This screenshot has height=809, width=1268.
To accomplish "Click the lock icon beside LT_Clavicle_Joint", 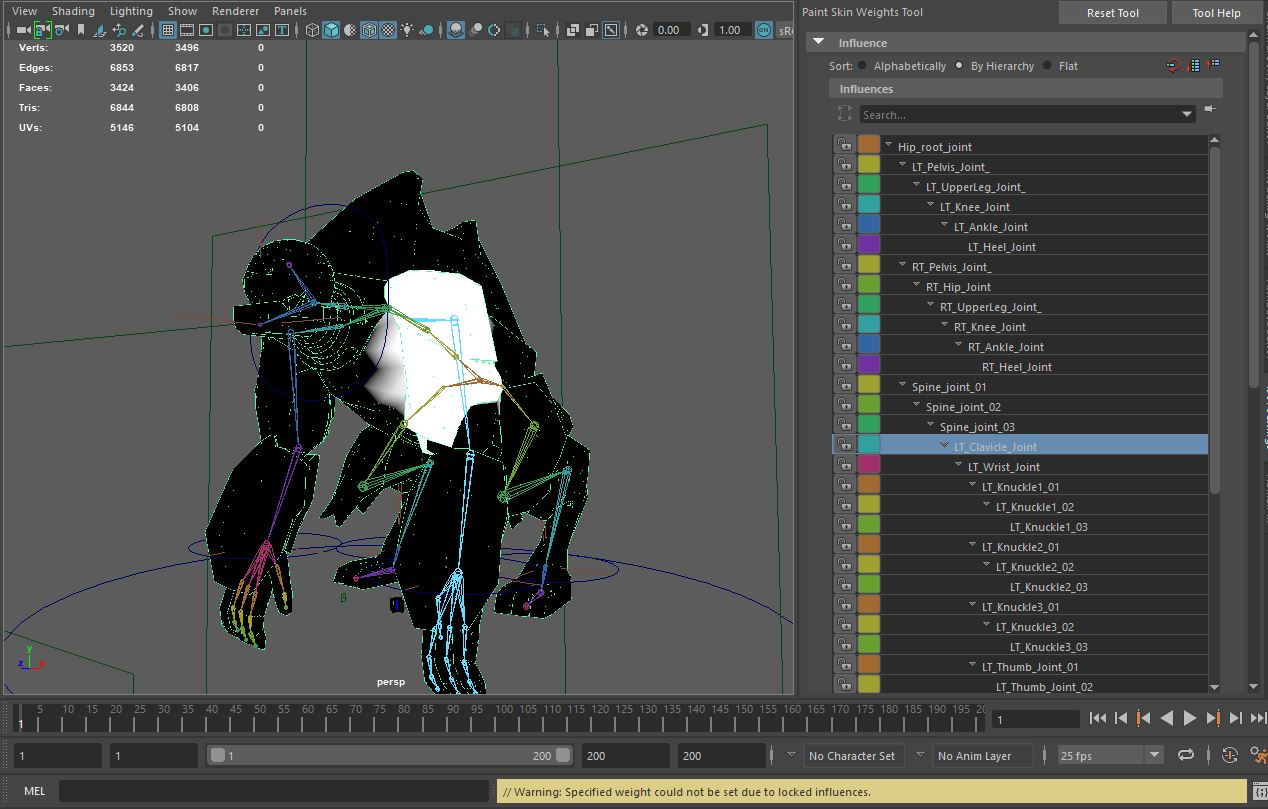I will (x=846, y=445).
